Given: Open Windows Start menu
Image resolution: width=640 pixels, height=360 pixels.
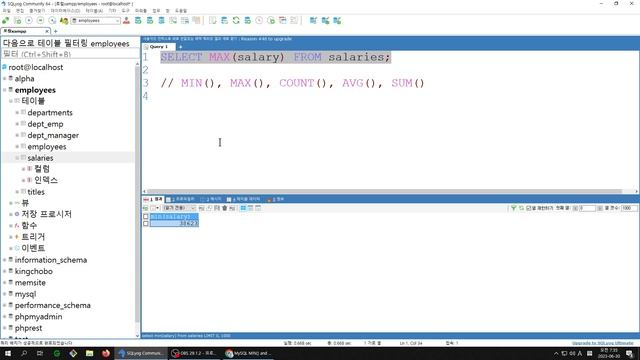Looking at the screenshot, I should [x=8, y=353].
